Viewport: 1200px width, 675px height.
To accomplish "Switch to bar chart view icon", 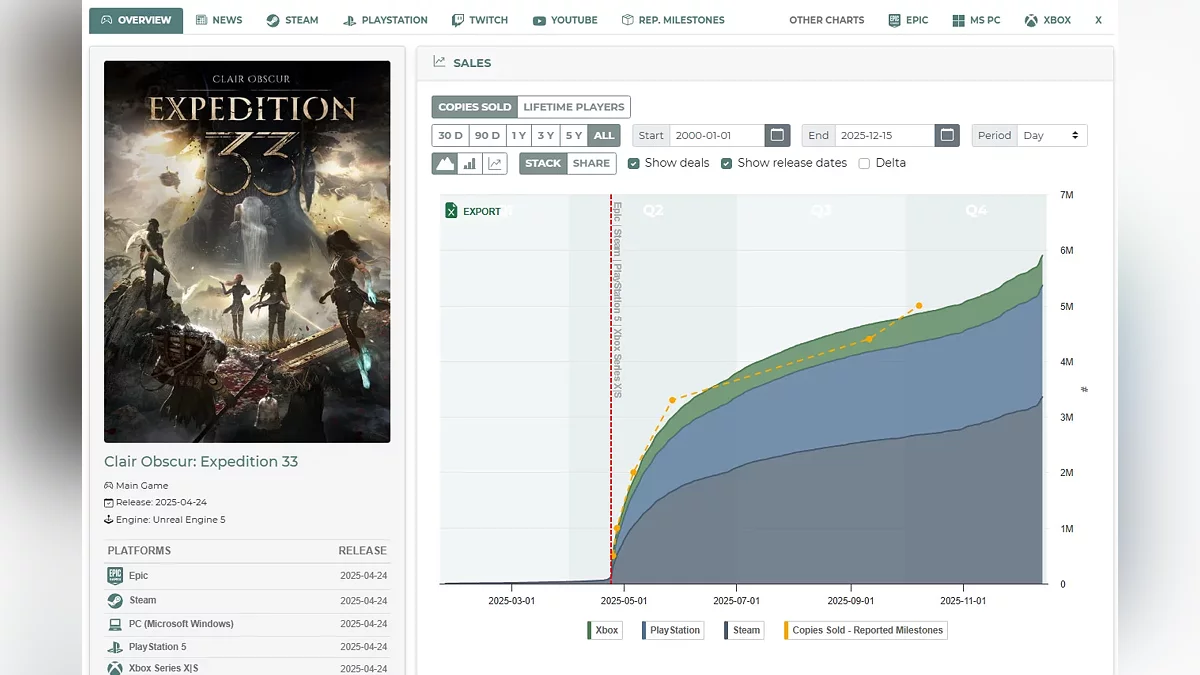I will (470, 163).
